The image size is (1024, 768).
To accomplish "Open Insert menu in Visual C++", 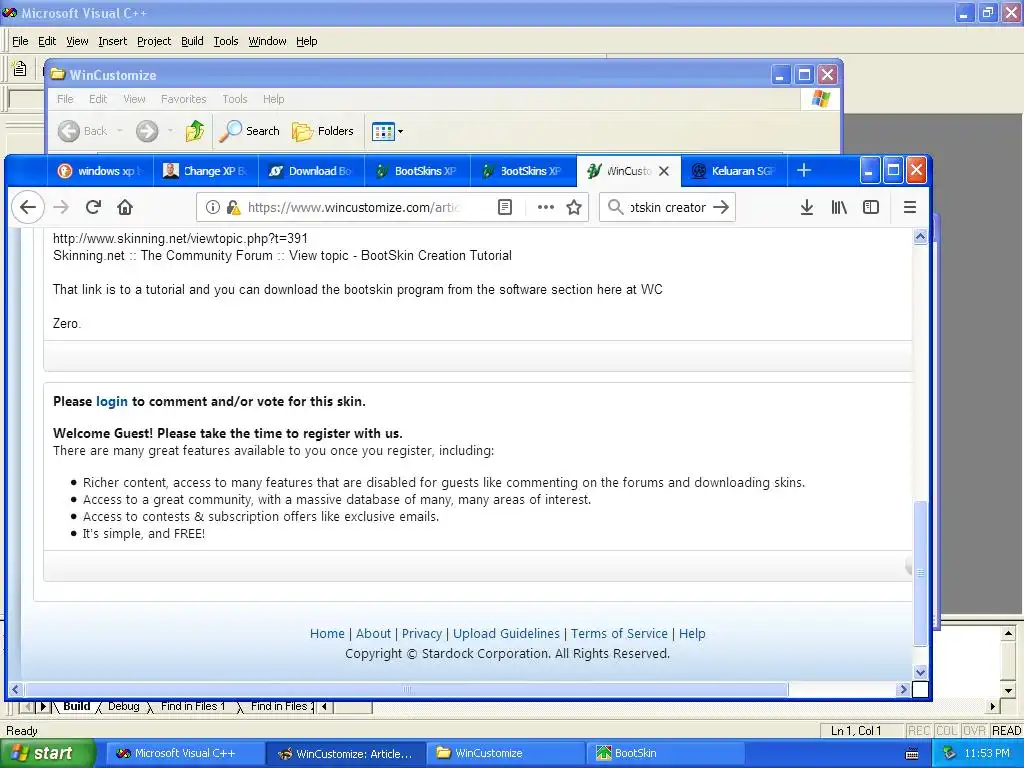I will tap(112, 41).
